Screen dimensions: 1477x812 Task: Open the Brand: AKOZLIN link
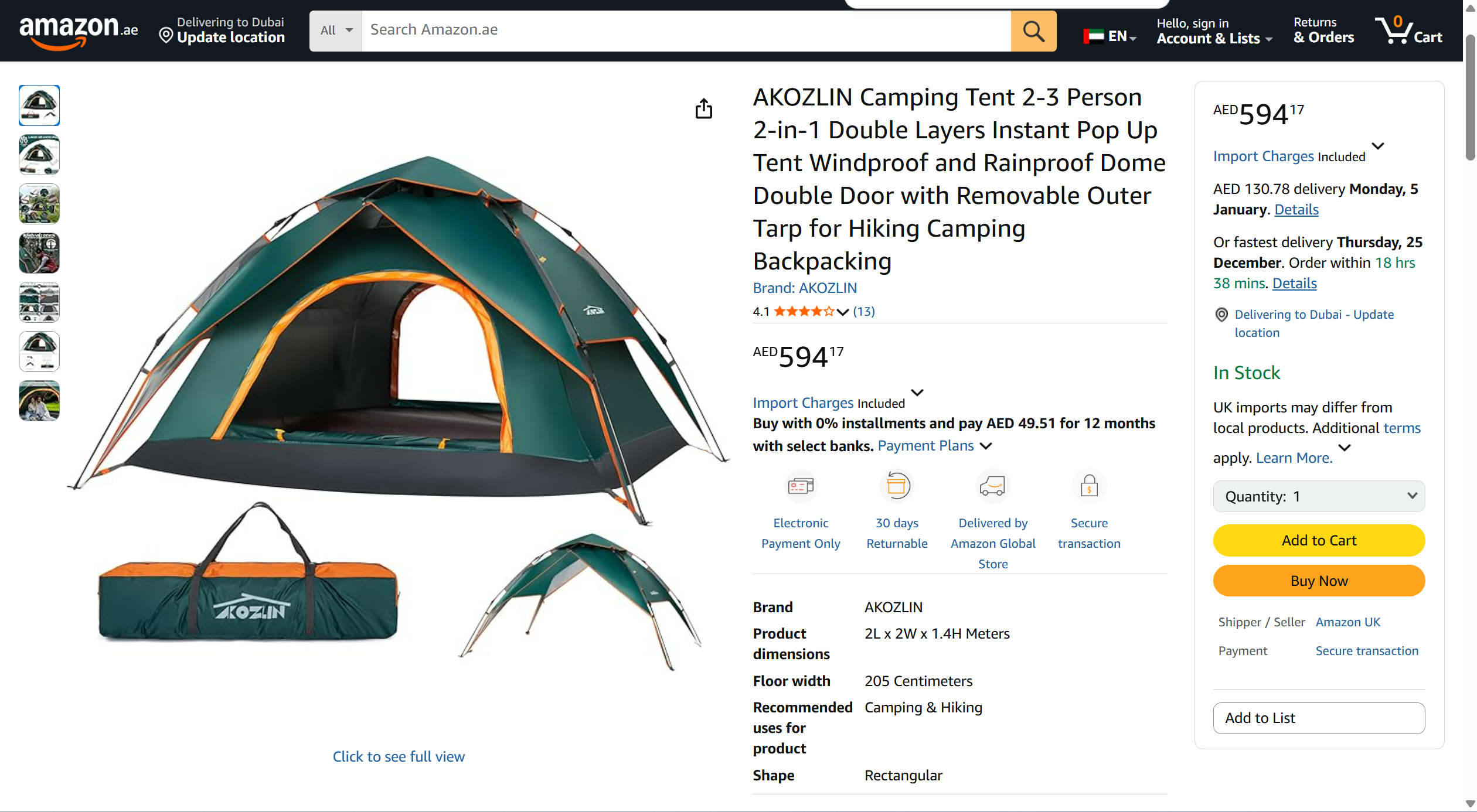pos(805,288)
